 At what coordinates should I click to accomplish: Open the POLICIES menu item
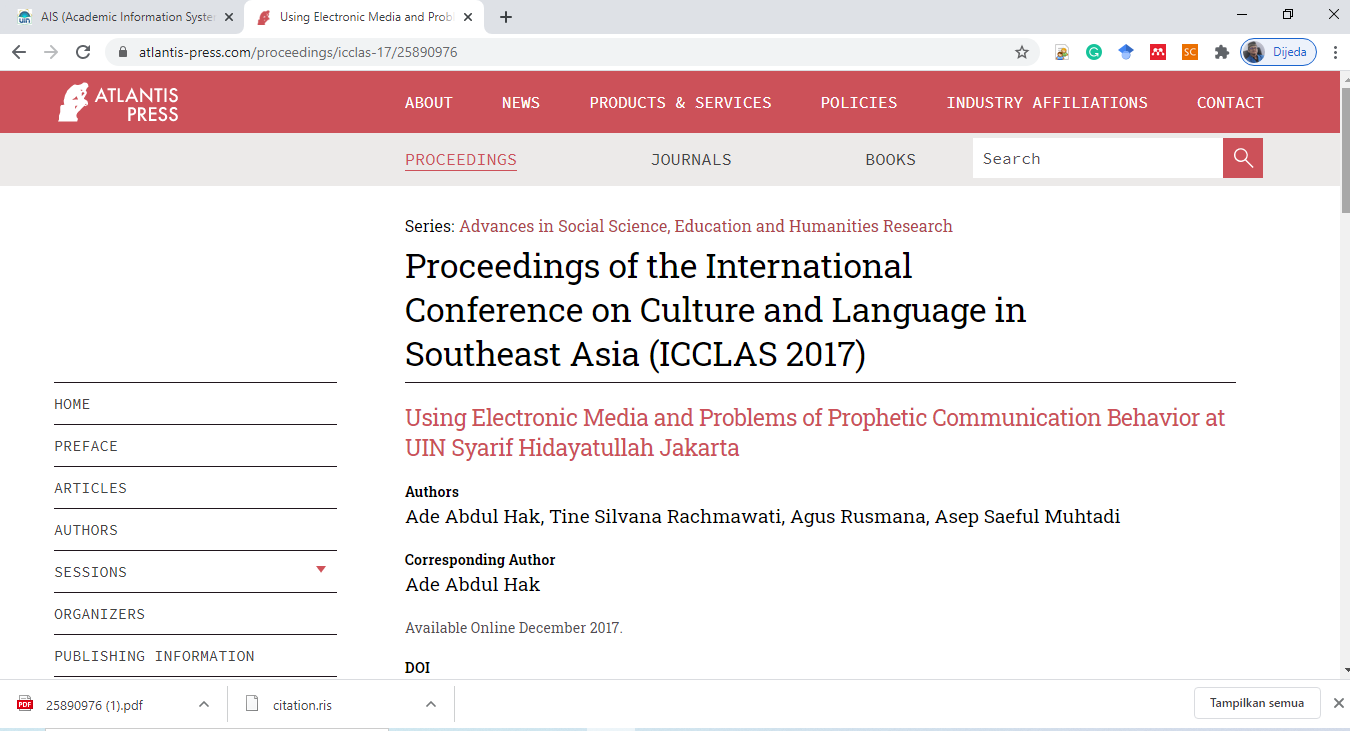(x=859, y=102)
